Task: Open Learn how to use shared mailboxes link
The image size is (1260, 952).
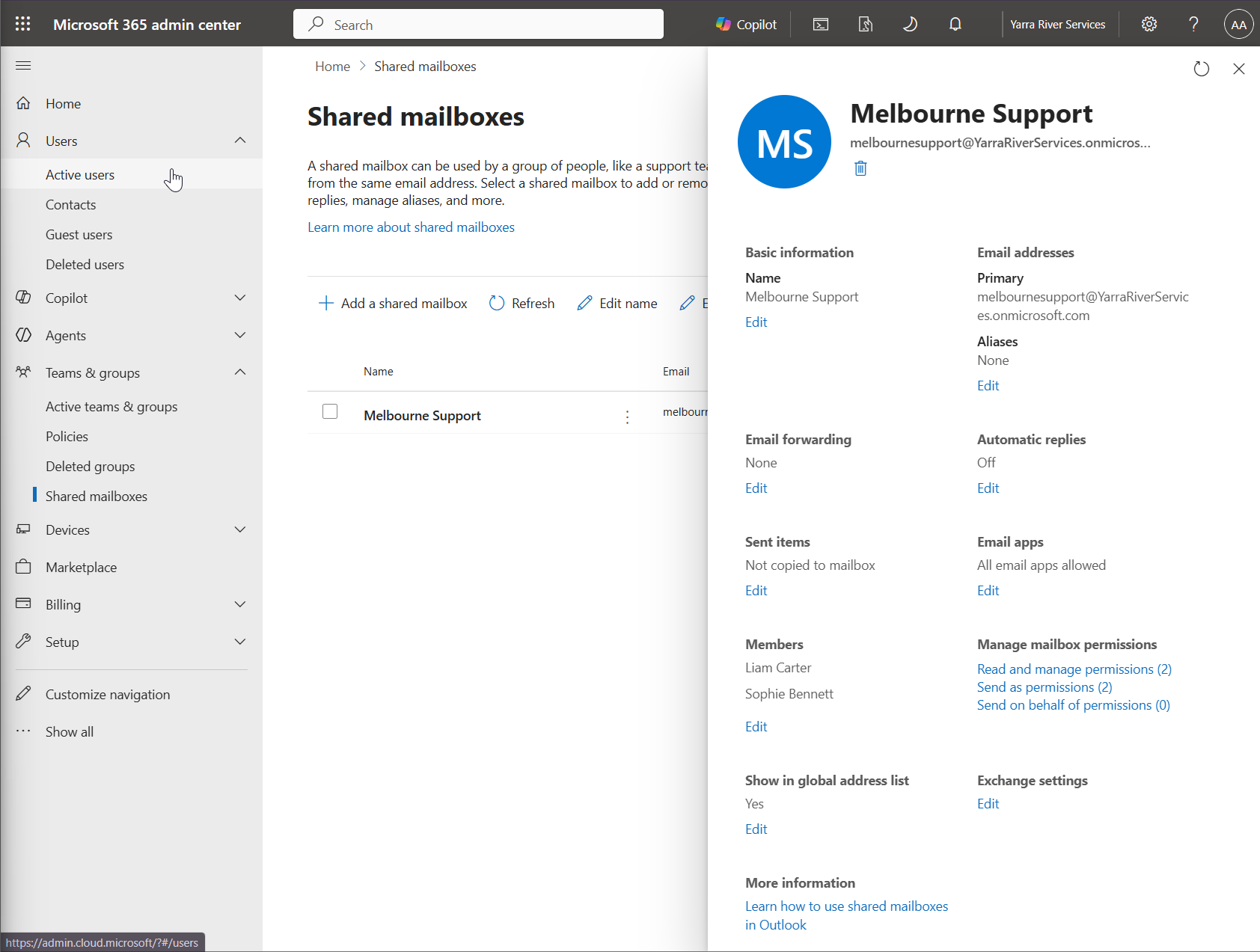Action: 846,915
